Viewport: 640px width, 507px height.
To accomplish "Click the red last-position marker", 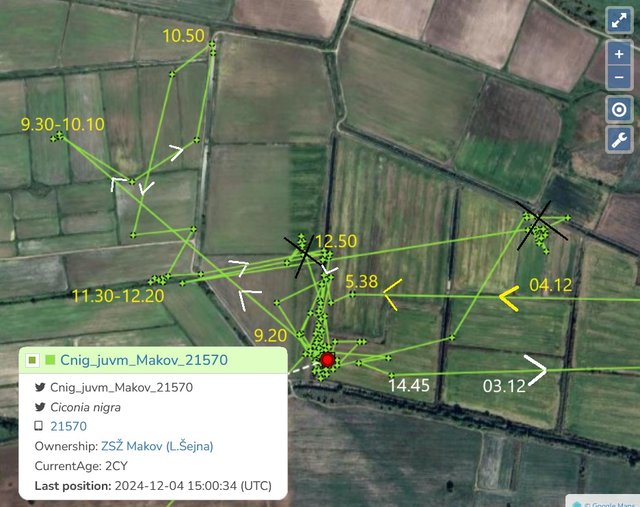I will coord(327,360).
